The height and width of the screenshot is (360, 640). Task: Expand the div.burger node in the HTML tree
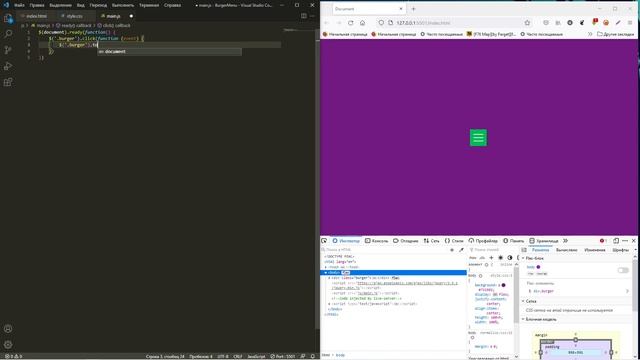tap(329, 278)
